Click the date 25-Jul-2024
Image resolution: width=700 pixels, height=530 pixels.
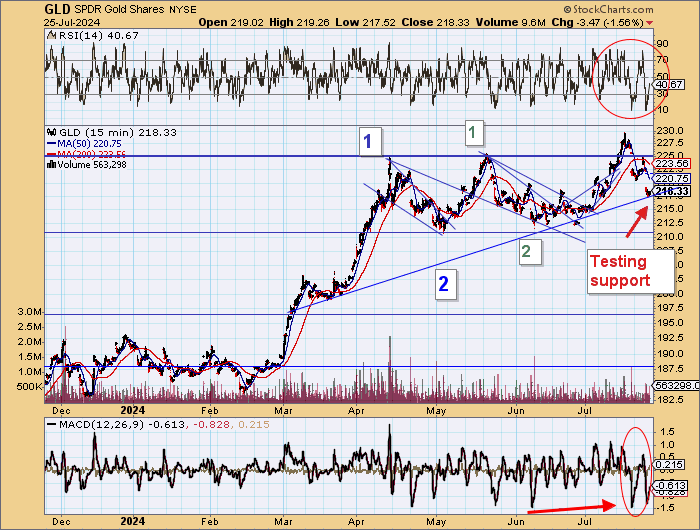click(72, 22)
